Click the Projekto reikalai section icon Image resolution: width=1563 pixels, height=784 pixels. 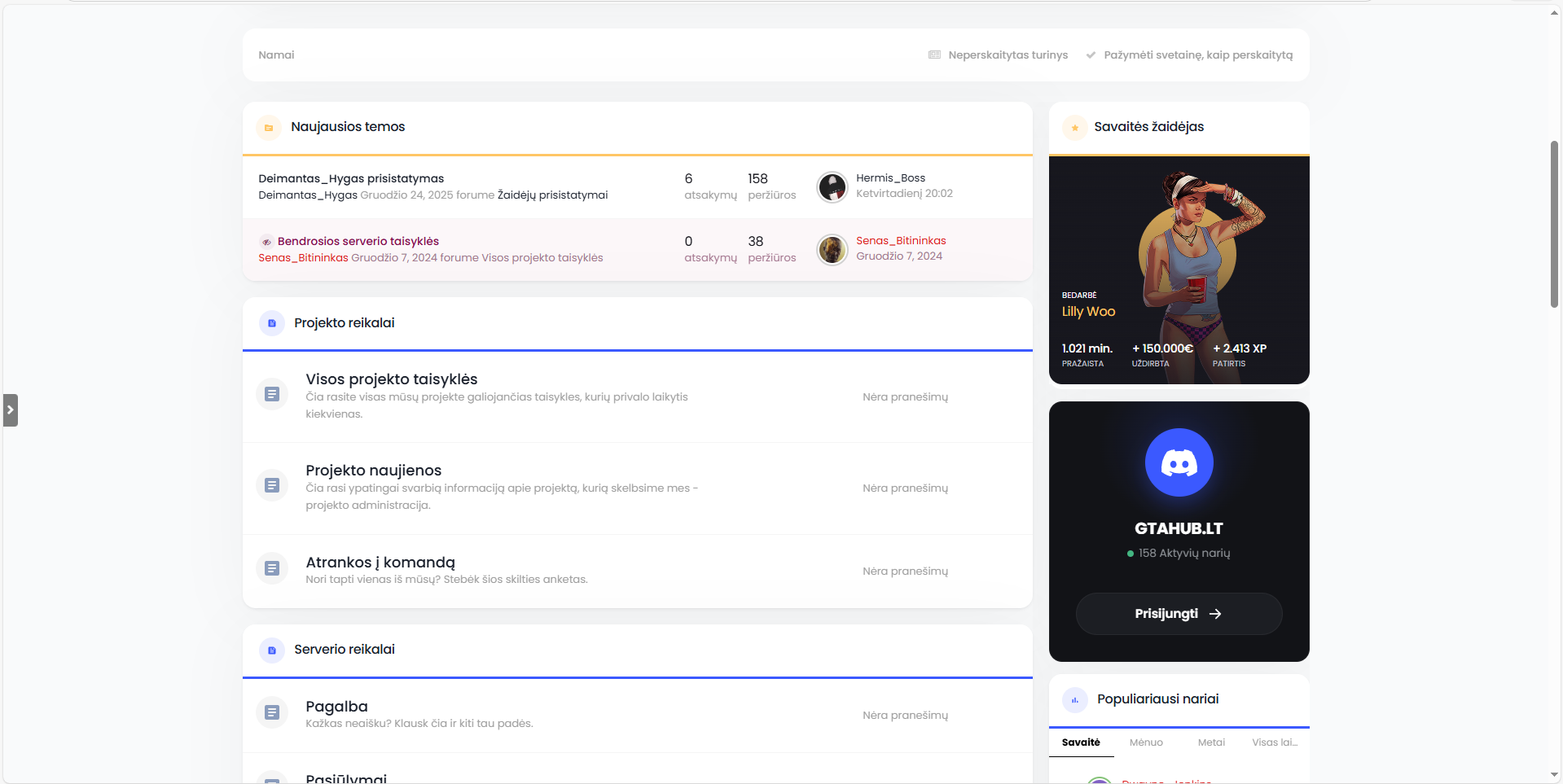(272, 323)
